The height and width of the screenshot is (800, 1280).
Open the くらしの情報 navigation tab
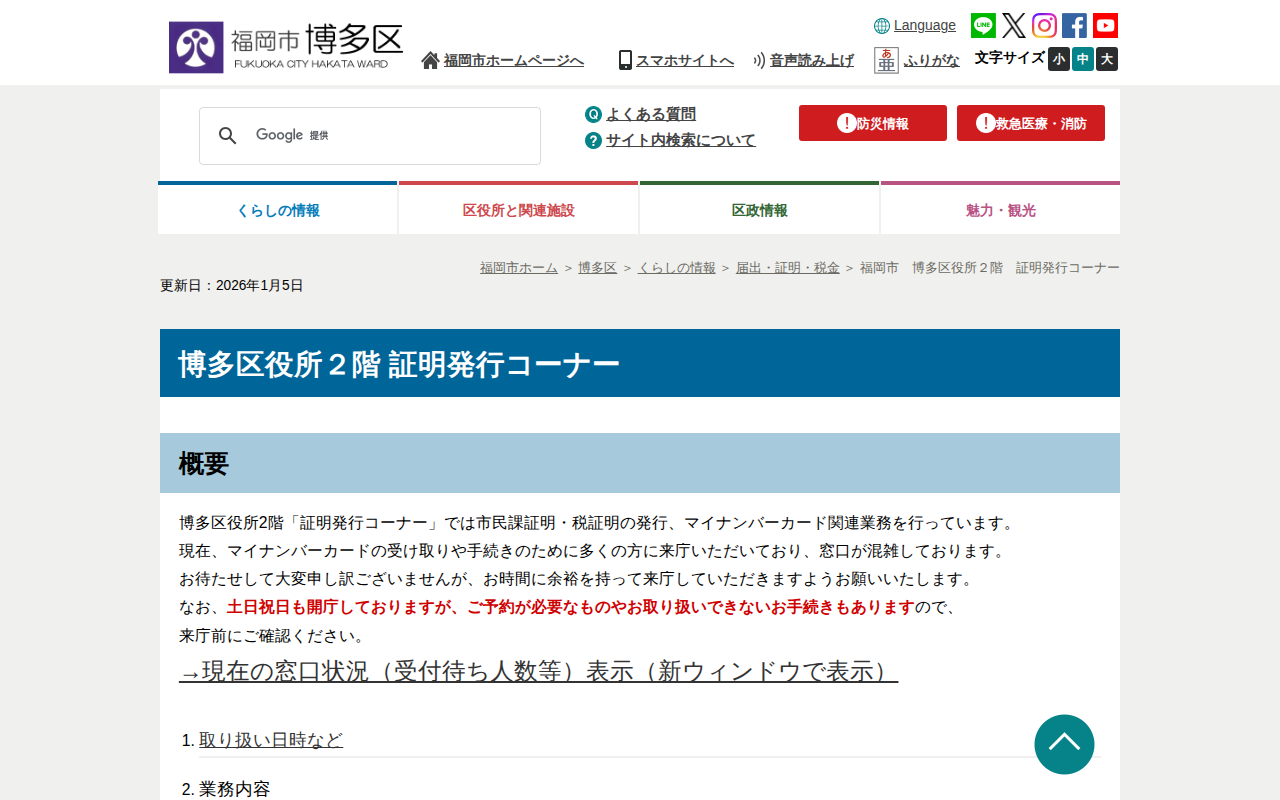coord(278,209)
